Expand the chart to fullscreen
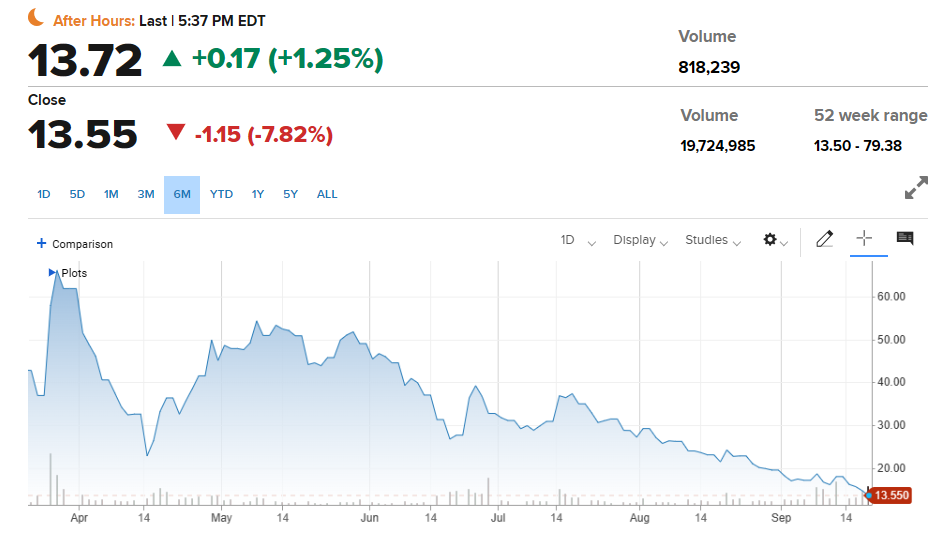Image resolution: width=945 pixels, height=542 pixels. 915,188
